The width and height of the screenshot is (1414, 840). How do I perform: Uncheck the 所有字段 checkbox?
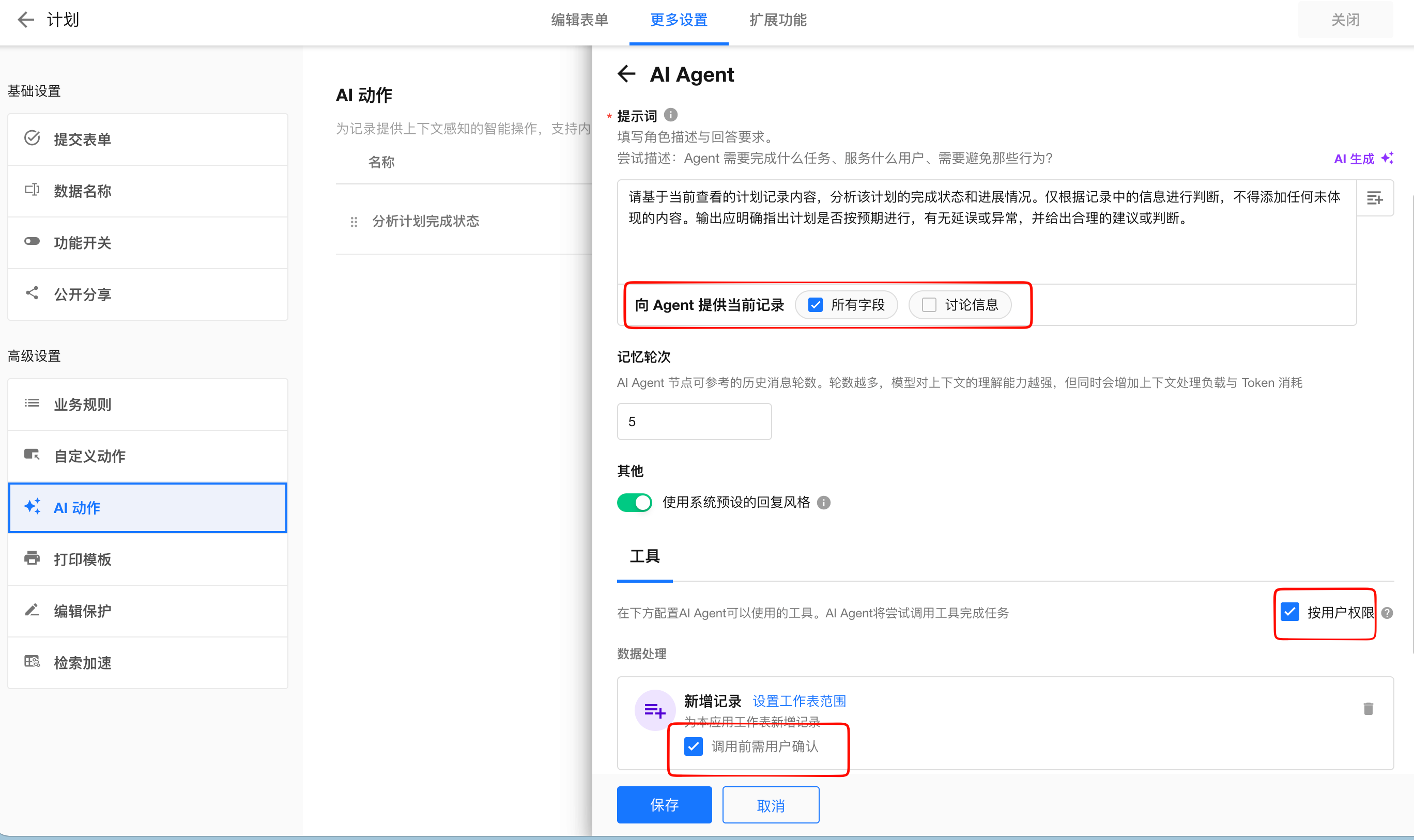816,305
